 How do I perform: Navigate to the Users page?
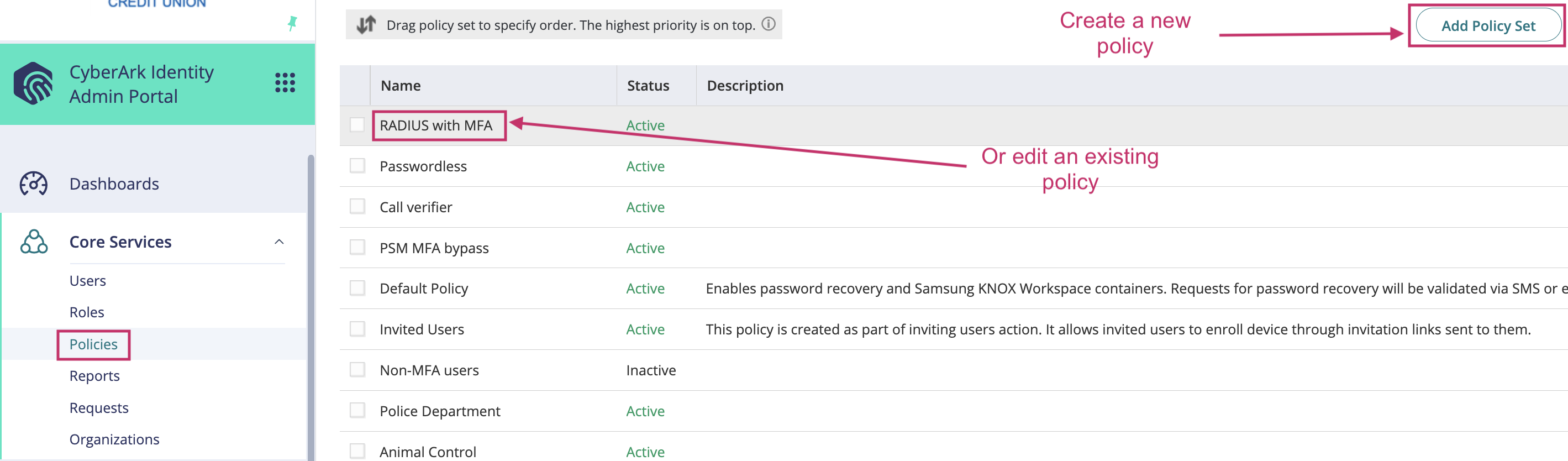88,280
